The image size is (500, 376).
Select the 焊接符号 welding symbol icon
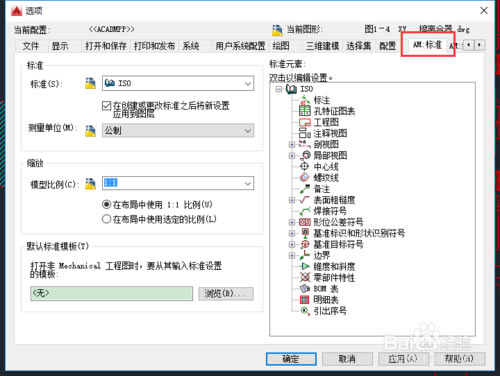[x=305, y=211]
